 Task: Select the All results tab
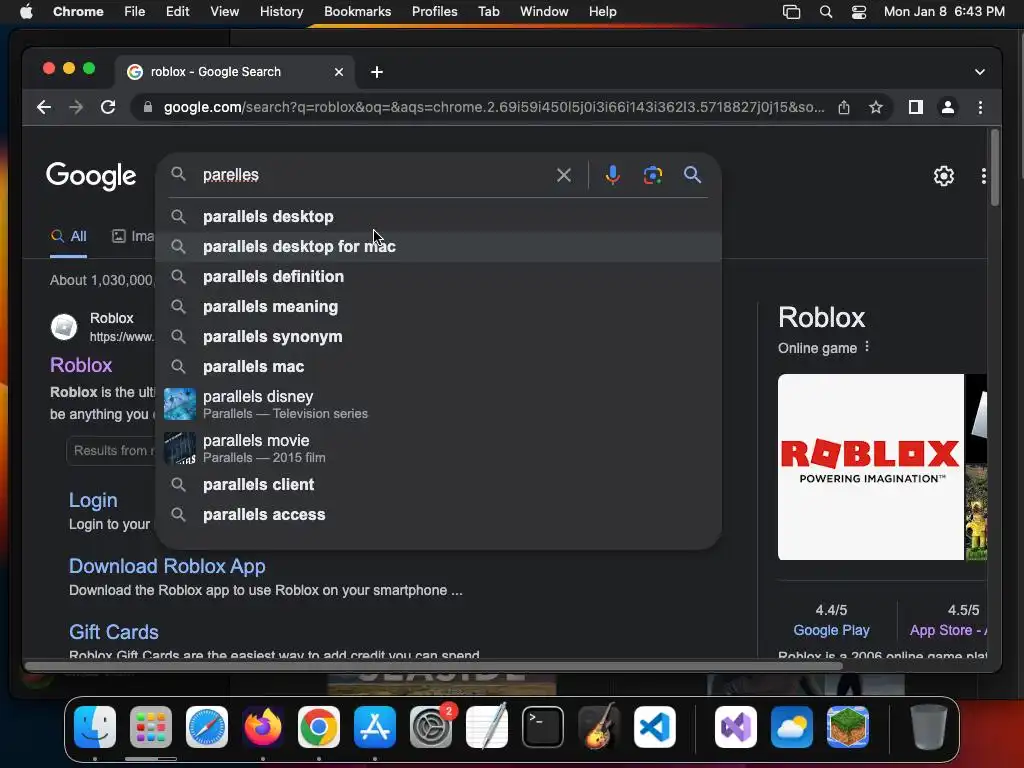tap(69, 236)
